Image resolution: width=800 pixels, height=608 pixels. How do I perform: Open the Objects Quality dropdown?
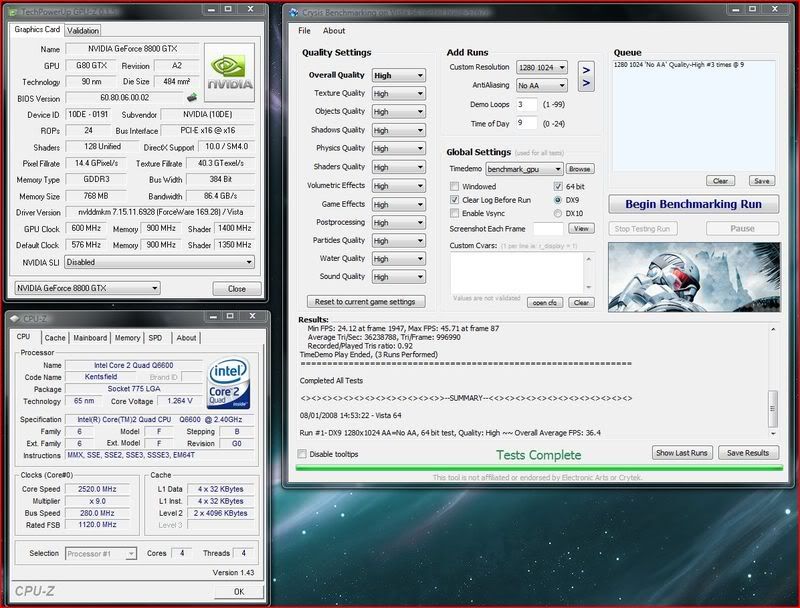click(398, 112)
